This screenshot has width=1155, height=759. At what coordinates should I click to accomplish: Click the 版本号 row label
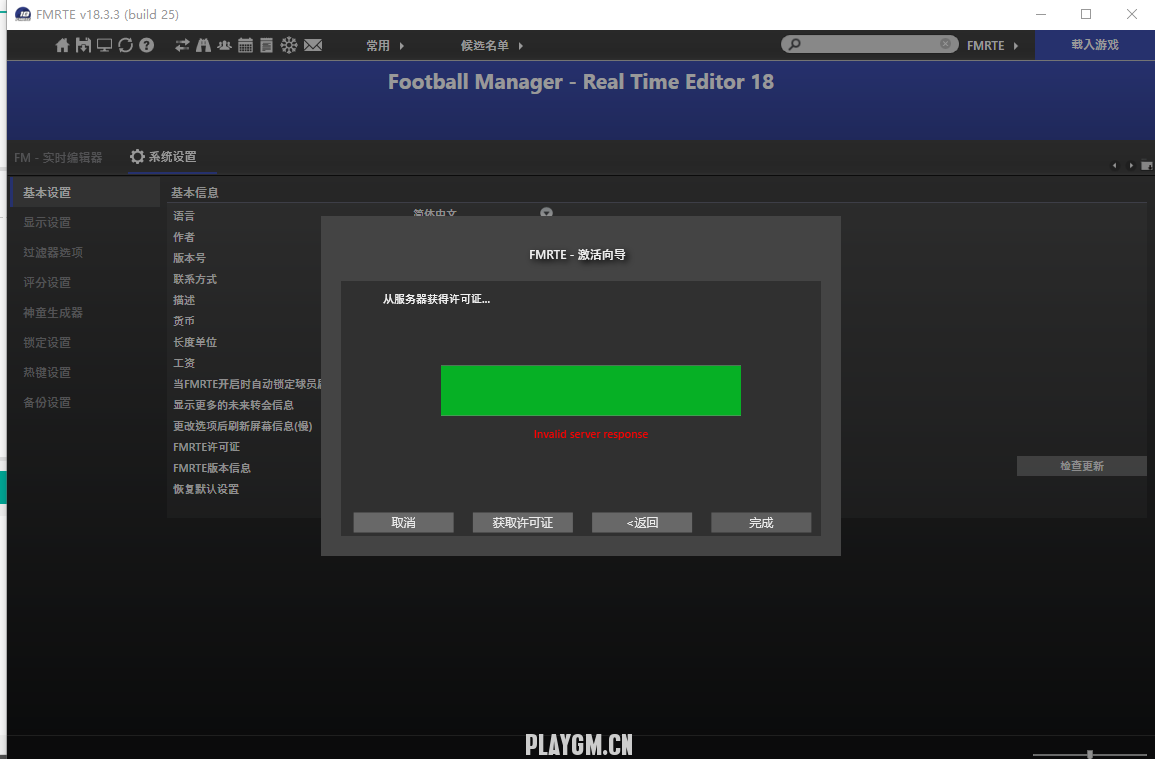pos(189,258)
